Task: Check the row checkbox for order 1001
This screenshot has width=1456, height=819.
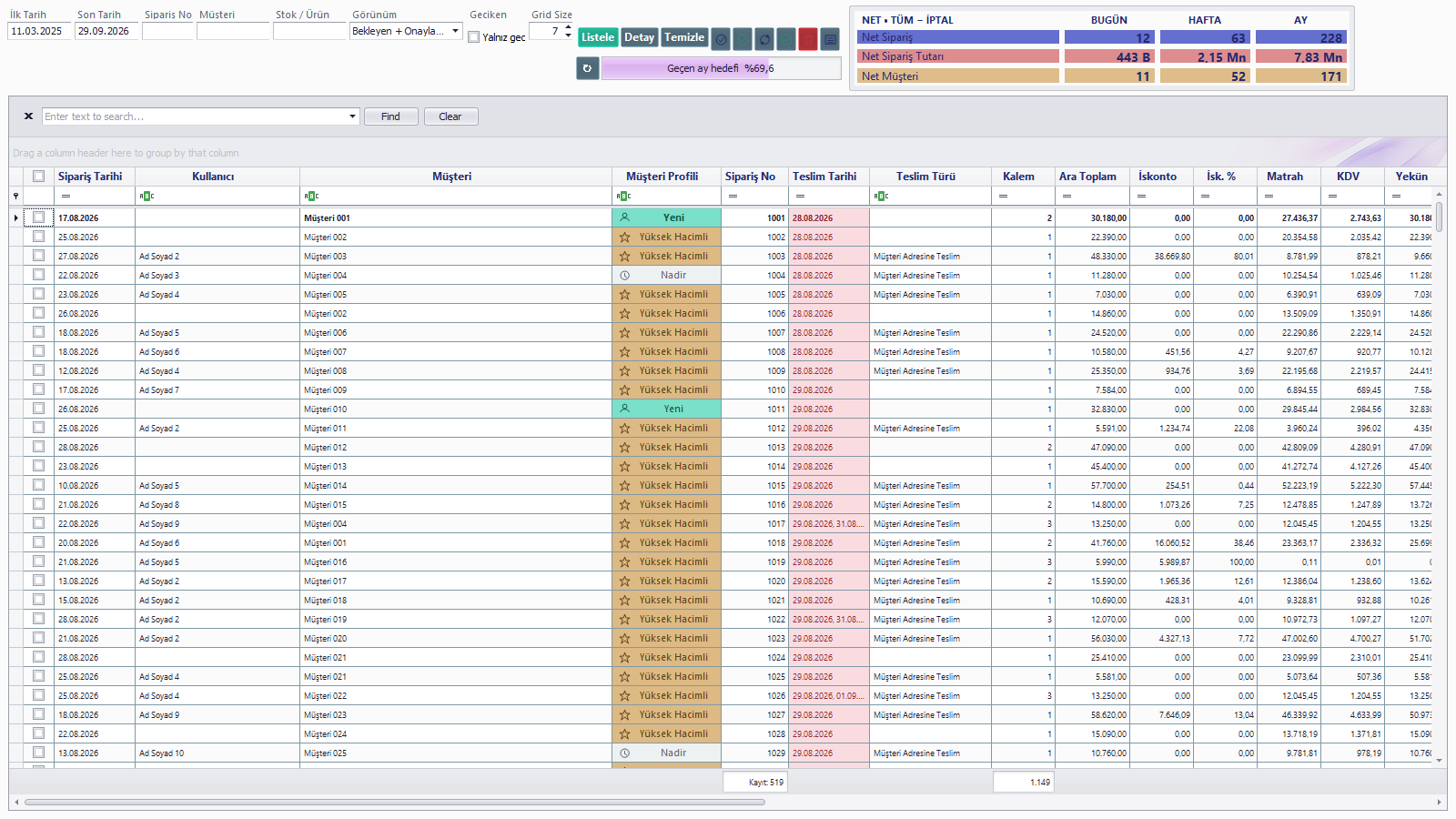Action: tap(38, 217)
